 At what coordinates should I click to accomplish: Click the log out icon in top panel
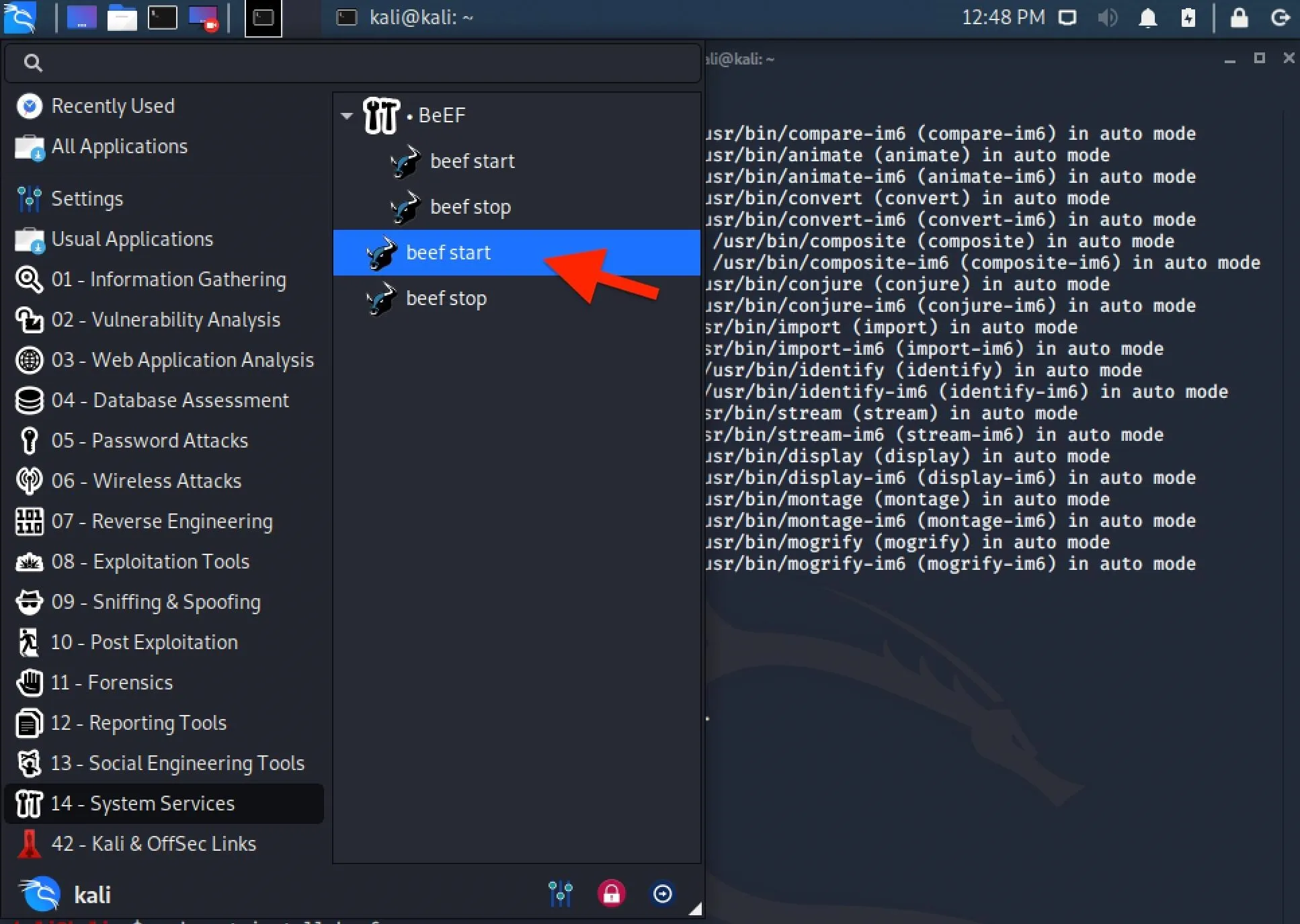pos(1280,17)
